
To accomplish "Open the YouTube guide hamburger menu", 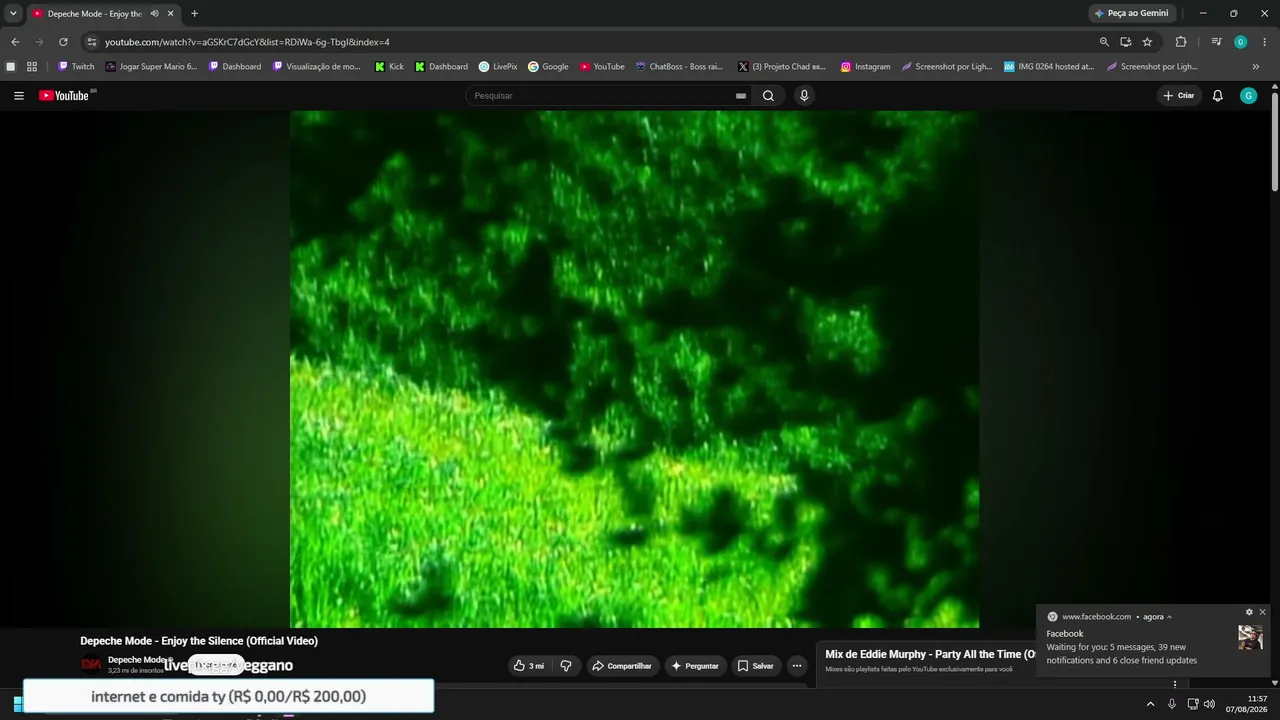I will coord(19,96).
